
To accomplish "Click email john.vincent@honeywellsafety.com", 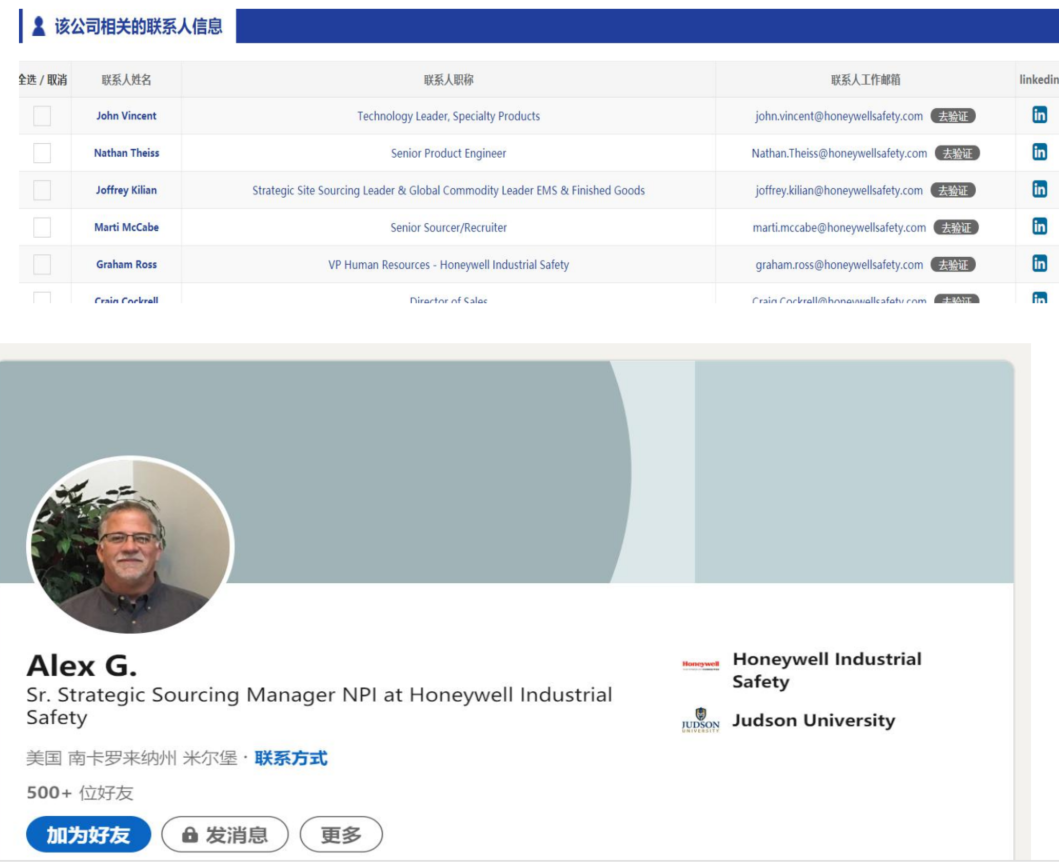I will coord(839,116).
